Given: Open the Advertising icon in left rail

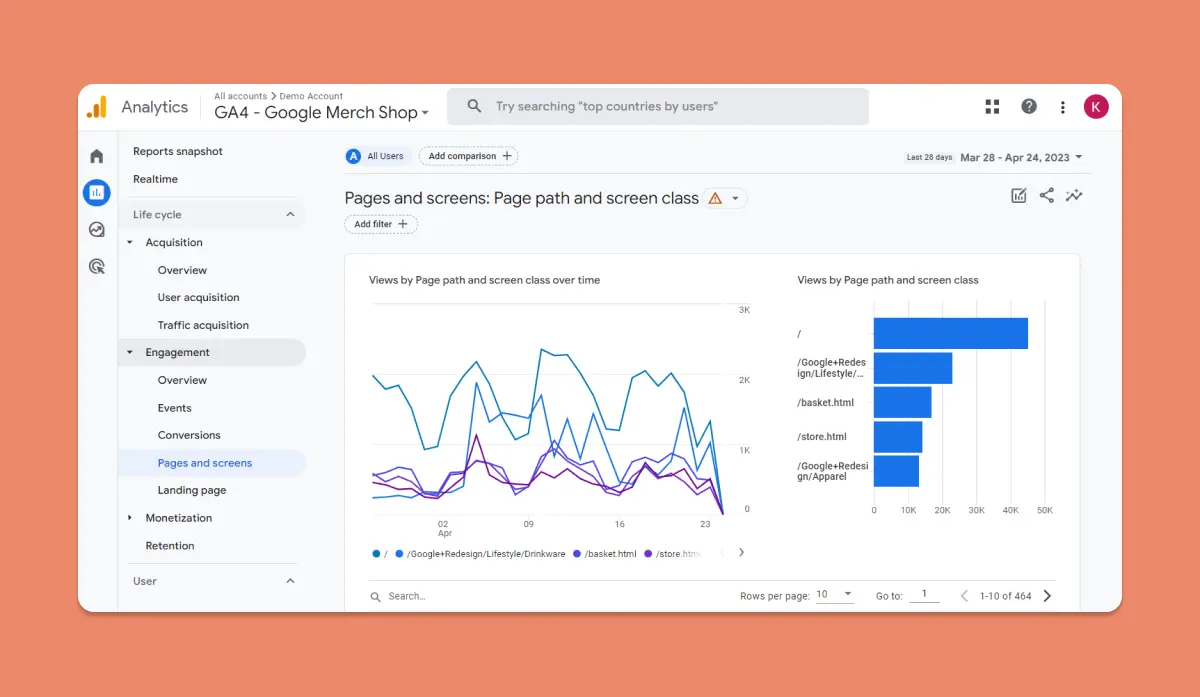Looking at the screenshot, I should click(x=97, y=266).
